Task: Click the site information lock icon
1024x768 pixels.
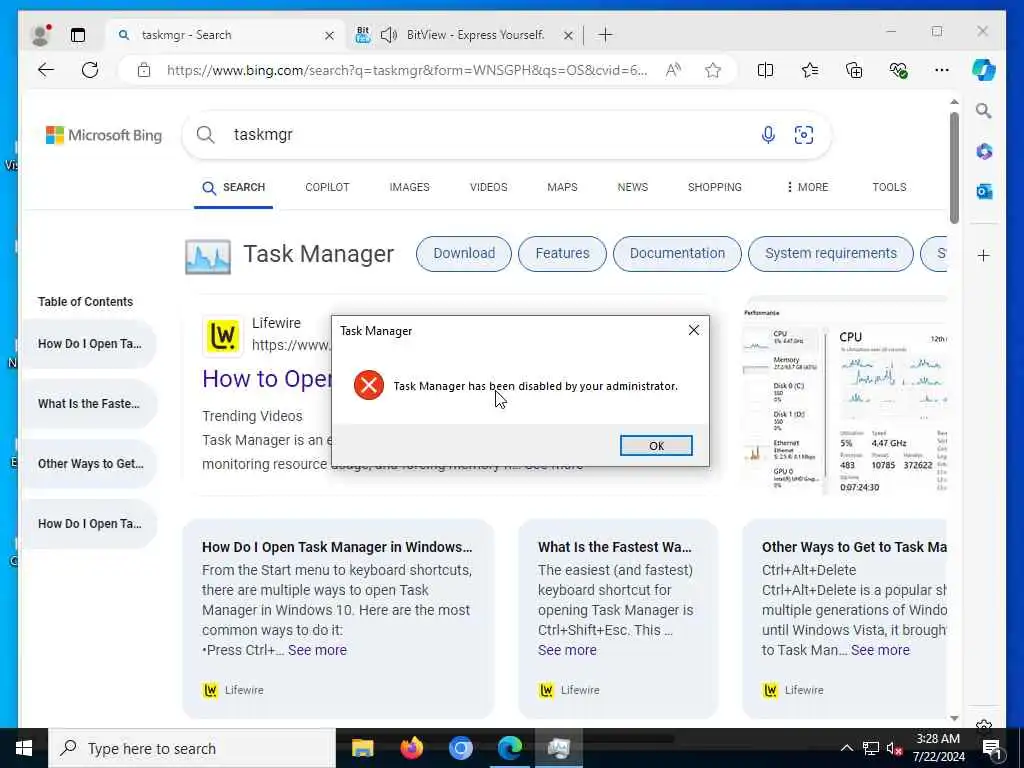Action: coord(144,70)
